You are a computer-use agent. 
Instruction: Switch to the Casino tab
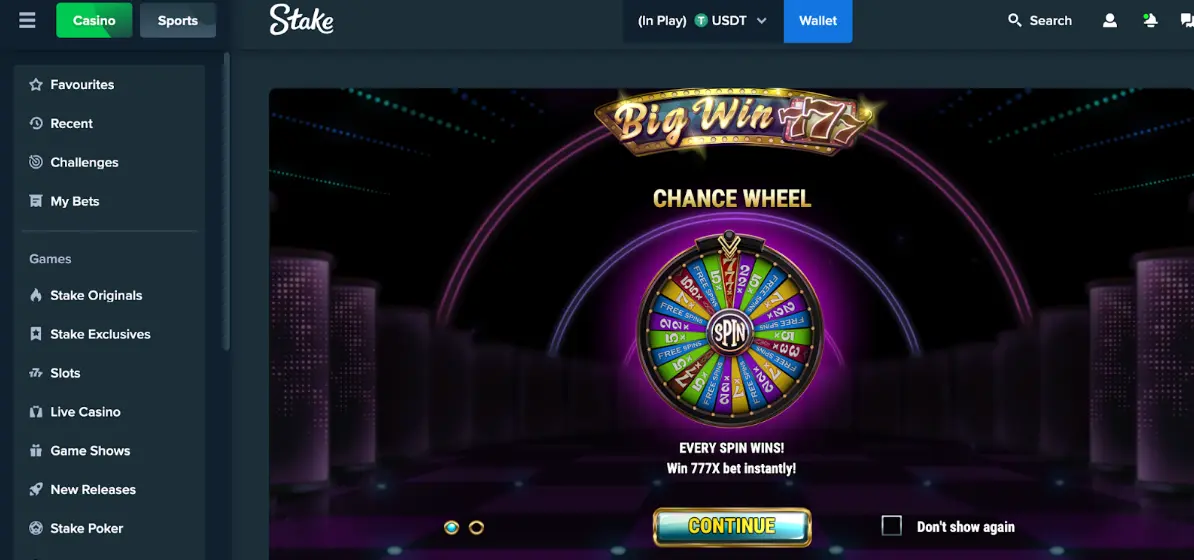tap(94, 21)
